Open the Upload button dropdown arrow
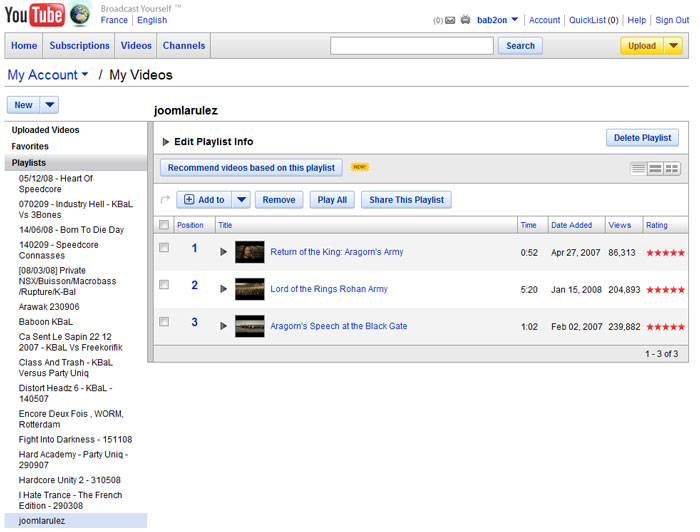This screenshot has height=532, width=700. click(x=673, y=46)
